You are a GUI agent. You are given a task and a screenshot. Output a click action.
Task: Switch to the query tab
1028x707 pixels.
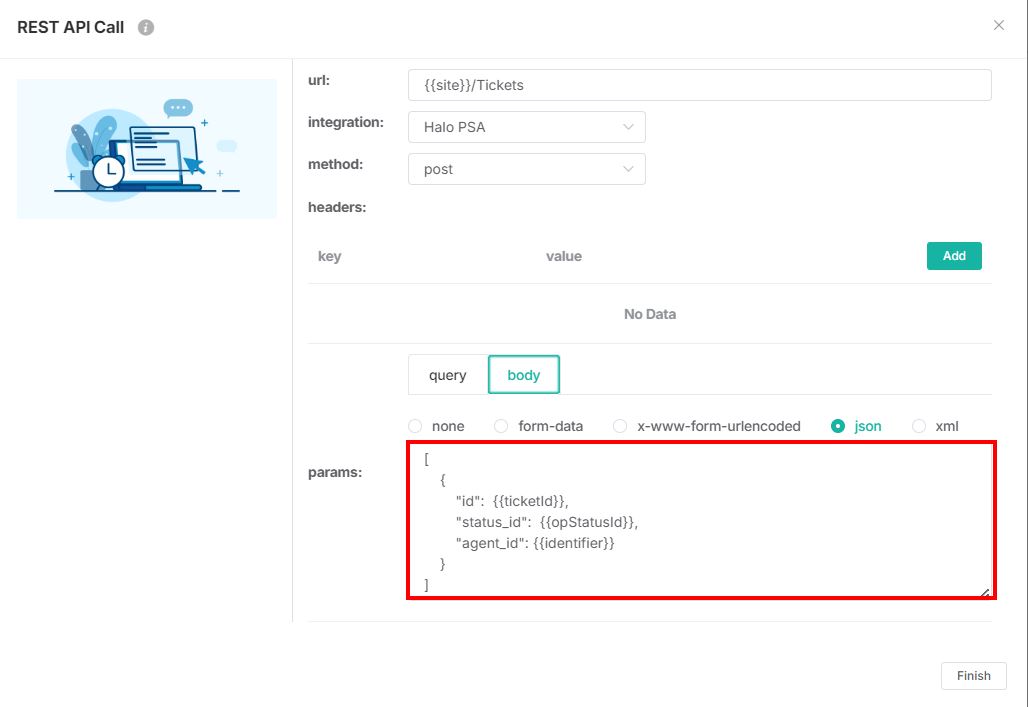446,374
